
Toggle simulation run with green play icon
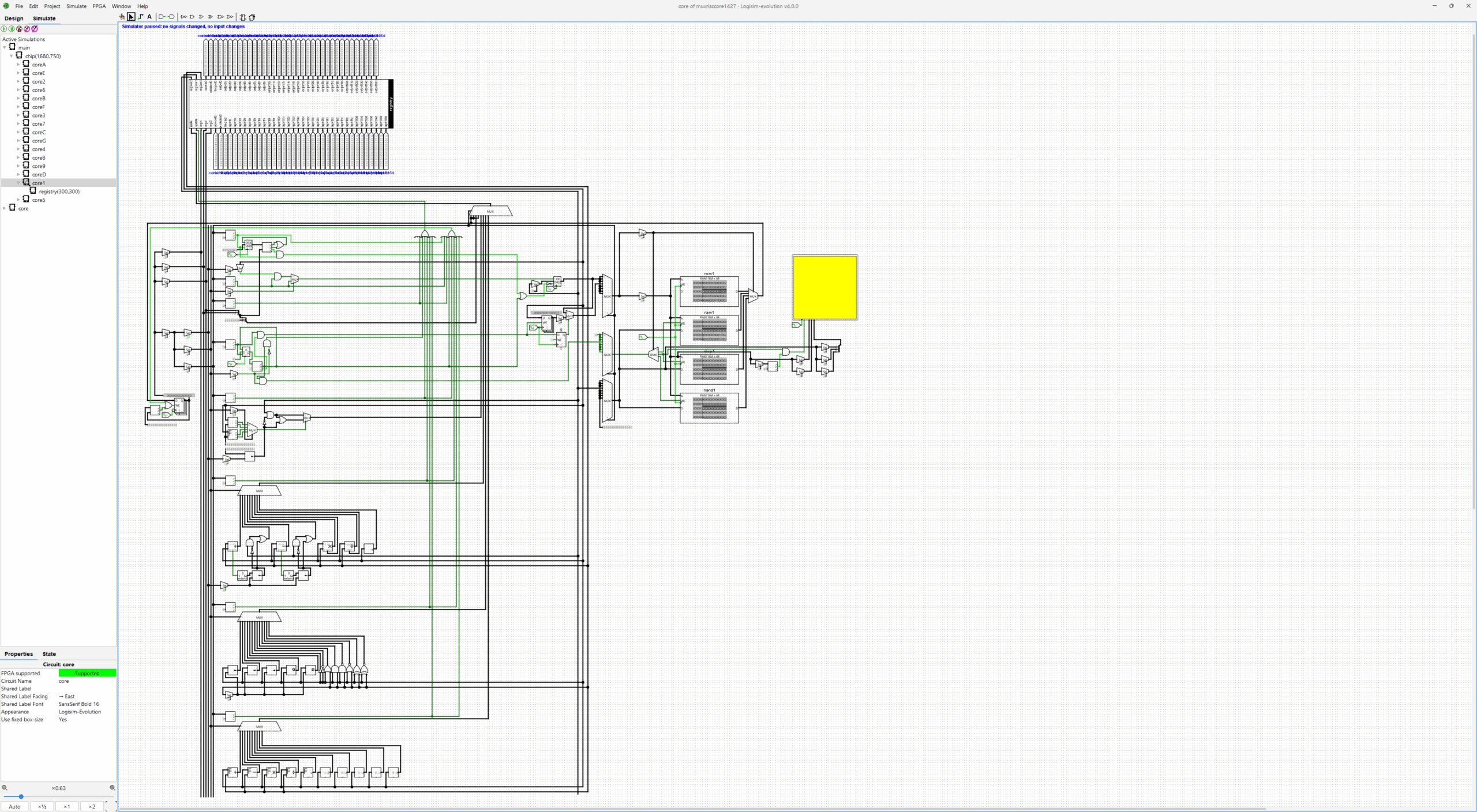[4, 29]
